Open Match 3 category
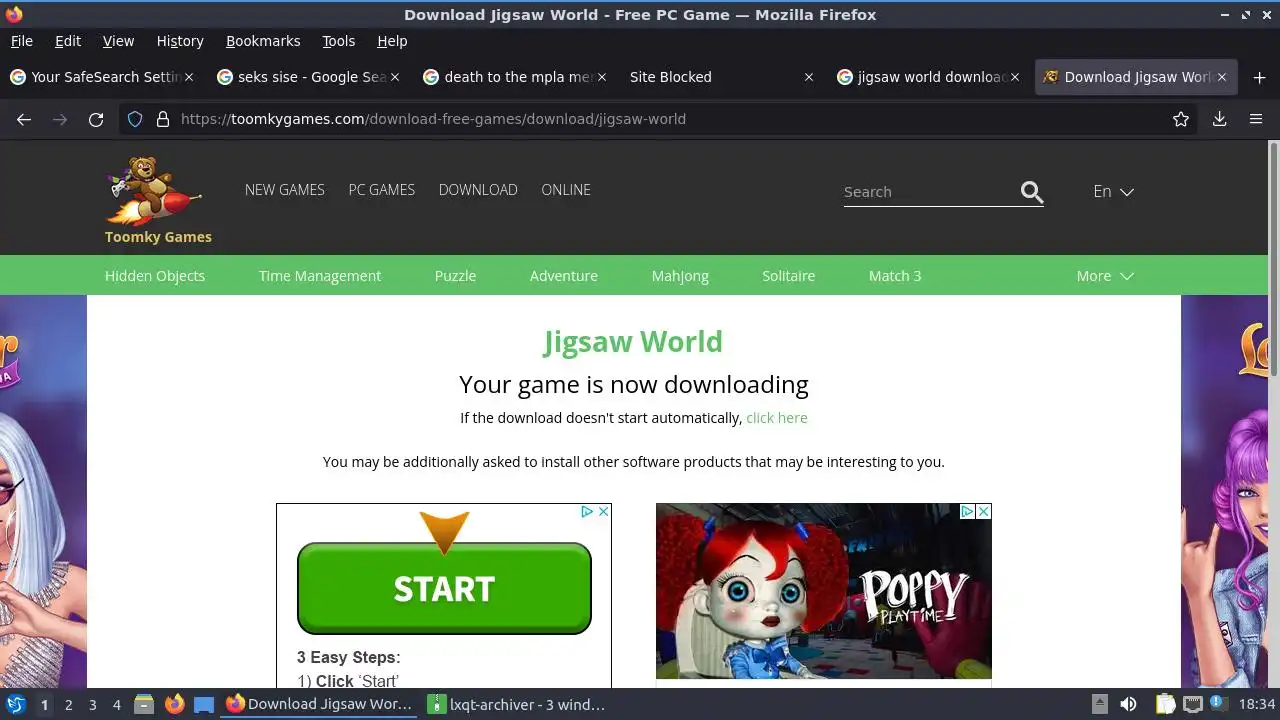The image size is (1280, 720). point(895,276)
